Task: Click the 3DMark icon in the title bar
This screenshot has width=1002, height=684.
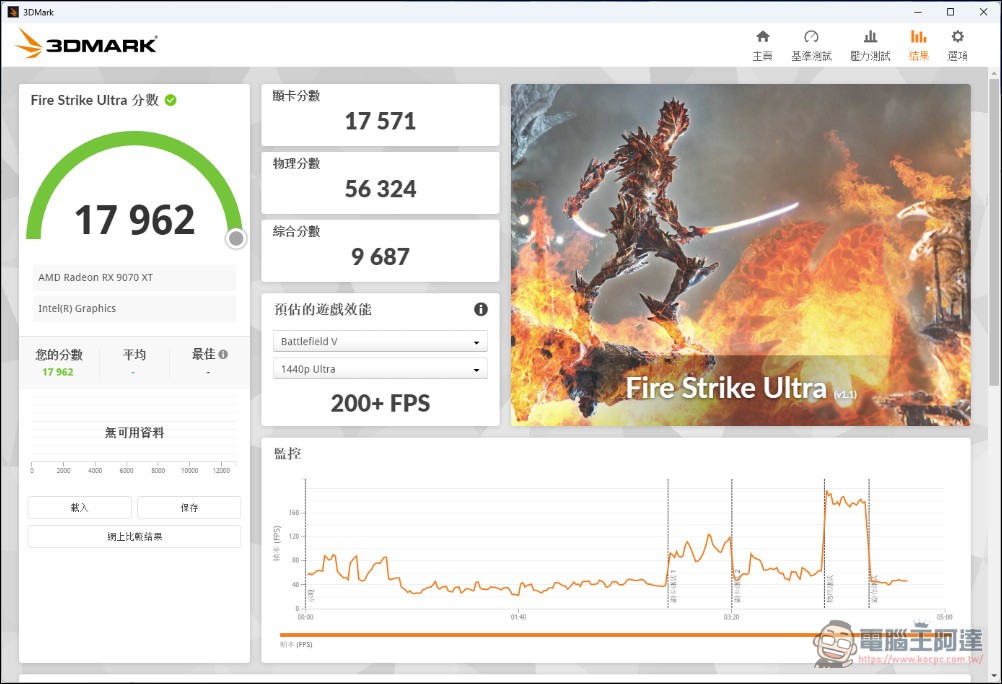Action: [x=11, y=11]
